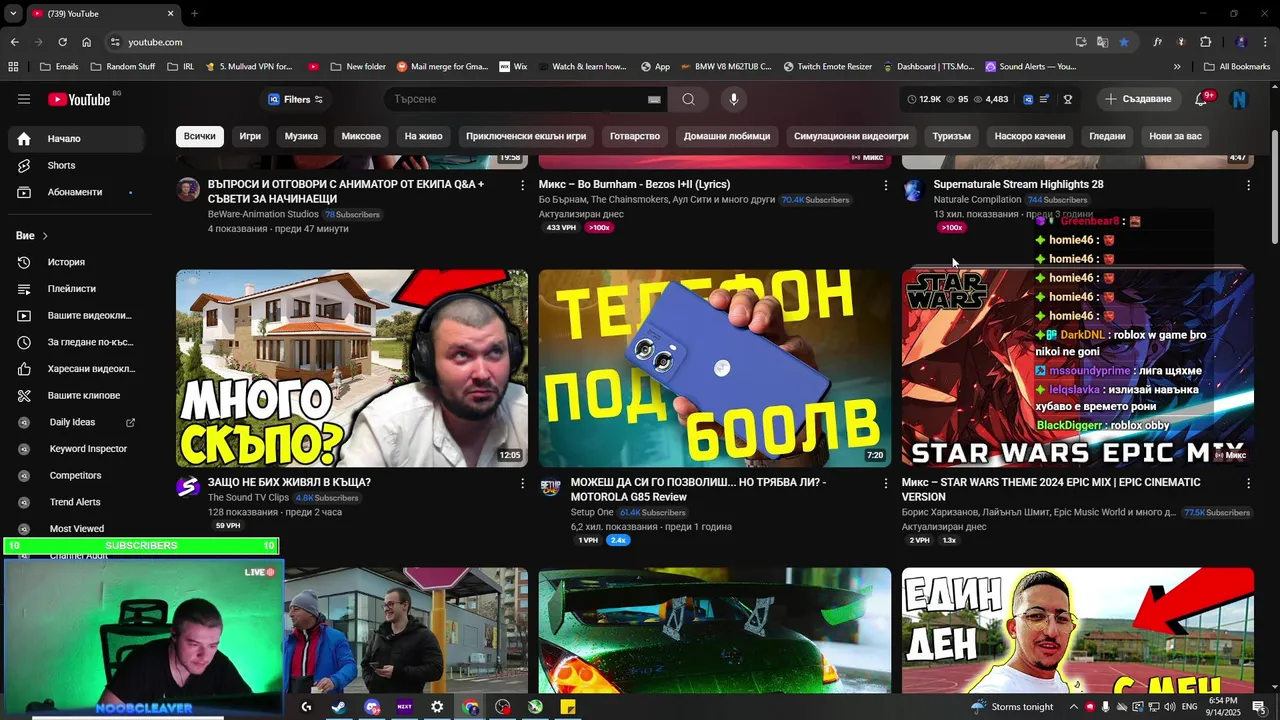Image resolution: width=1280 pixels, height=720 pixels.
Task: Select the 'Миксове' filter chip
Action: click(x=361, y=136)
